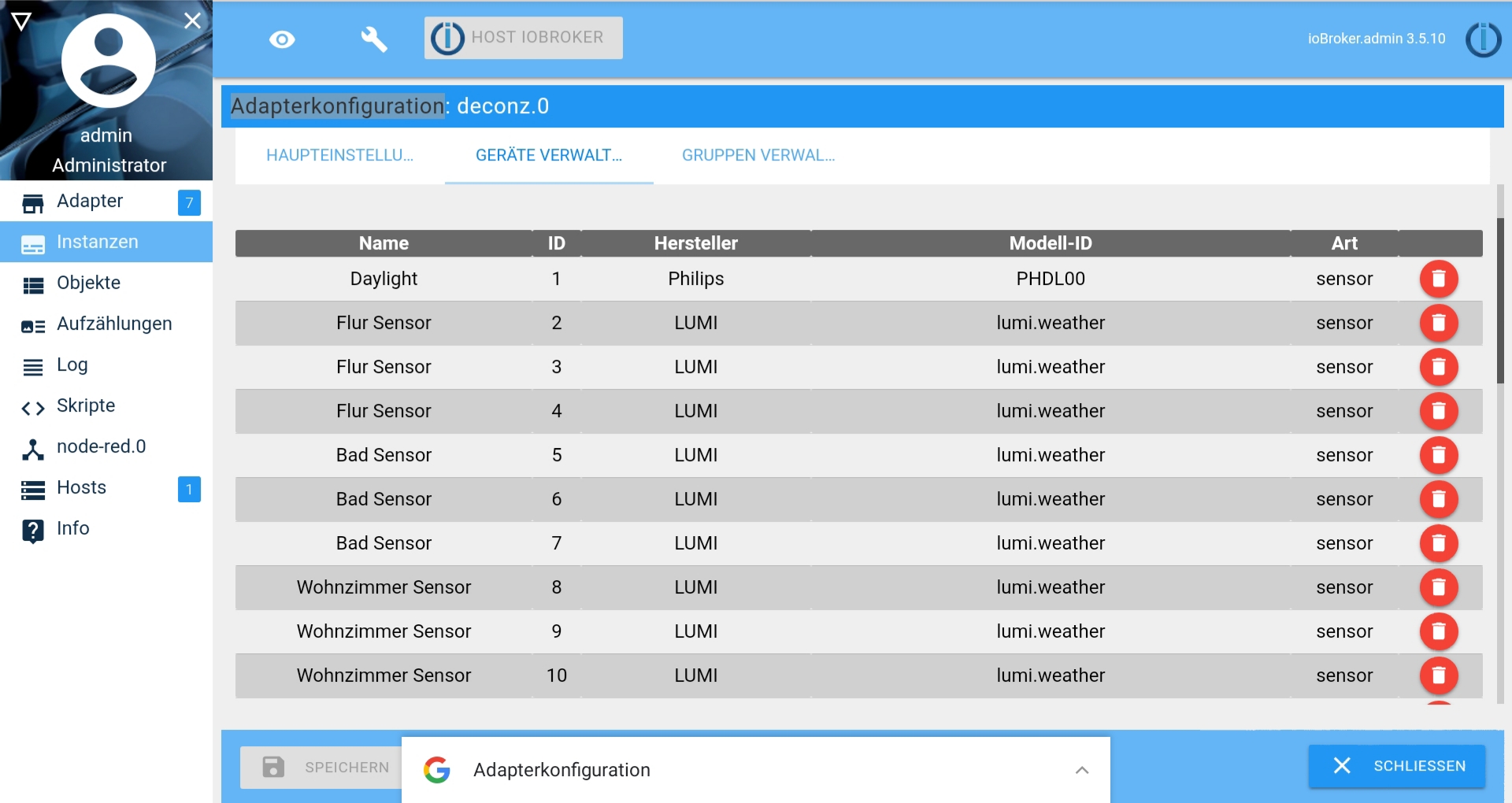Click the Objekte list icon
Image resolution: width=1512 pixels, height=803 pixels.
33,285
